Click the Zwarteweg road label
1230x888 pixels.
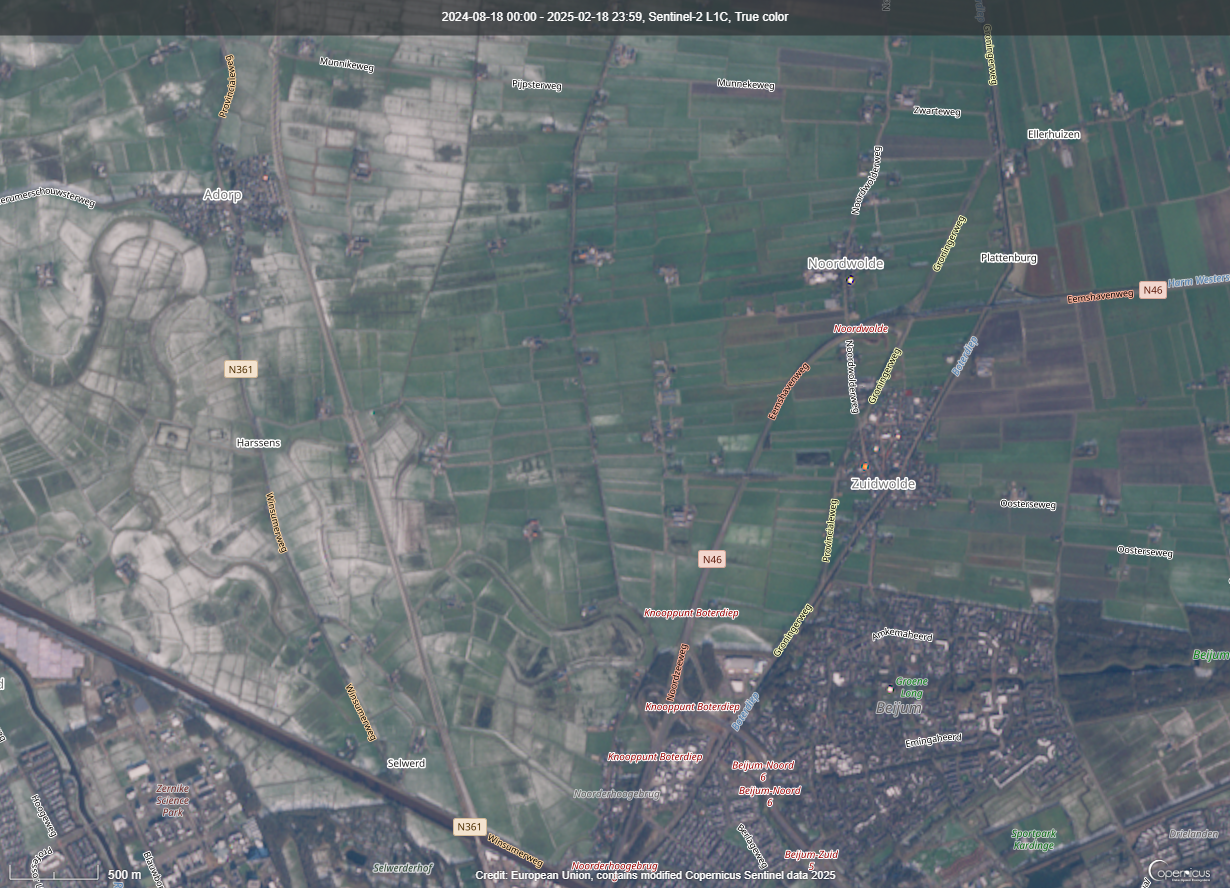(937, 111)
